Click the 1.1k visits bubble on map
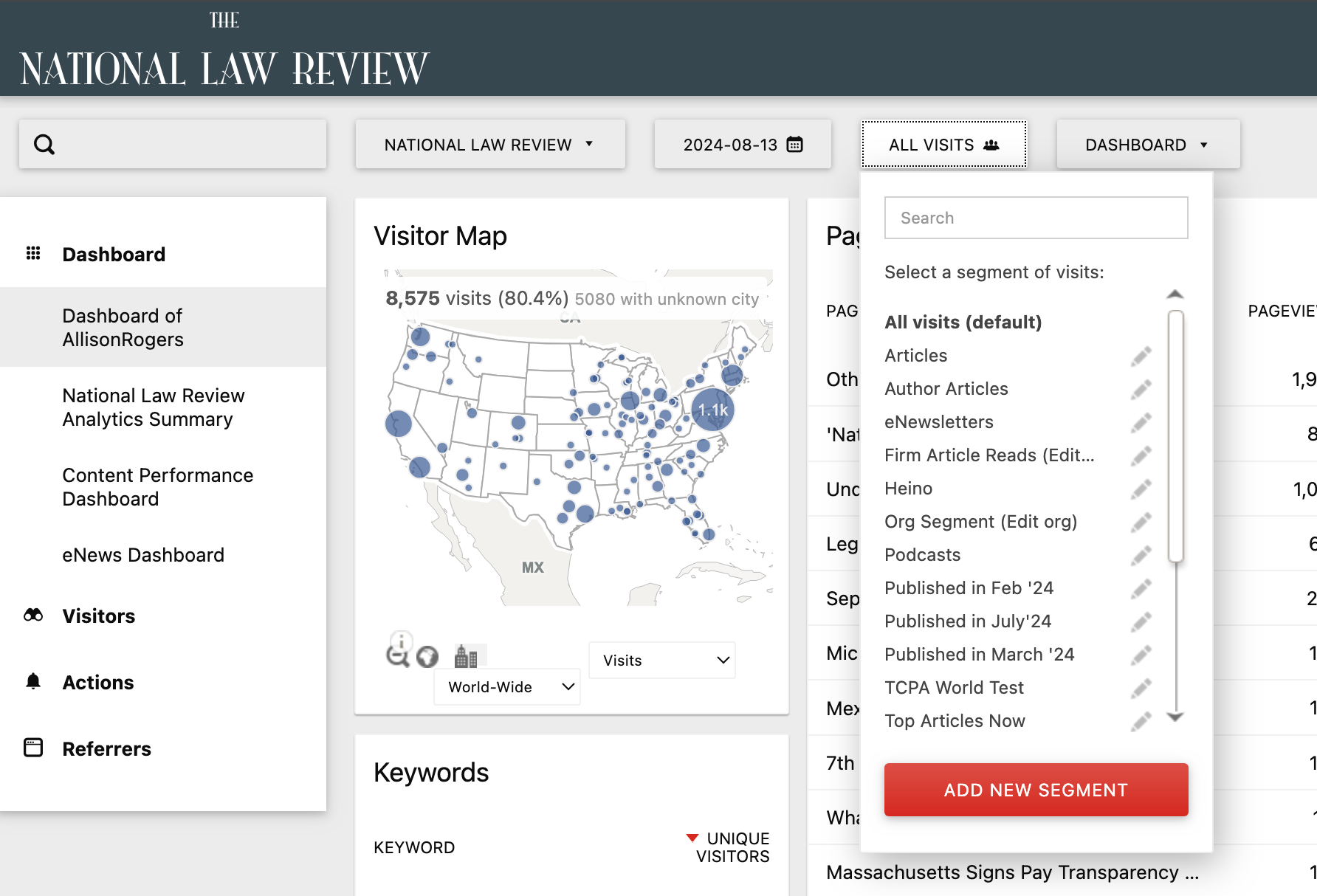 (x=712, y=410)
